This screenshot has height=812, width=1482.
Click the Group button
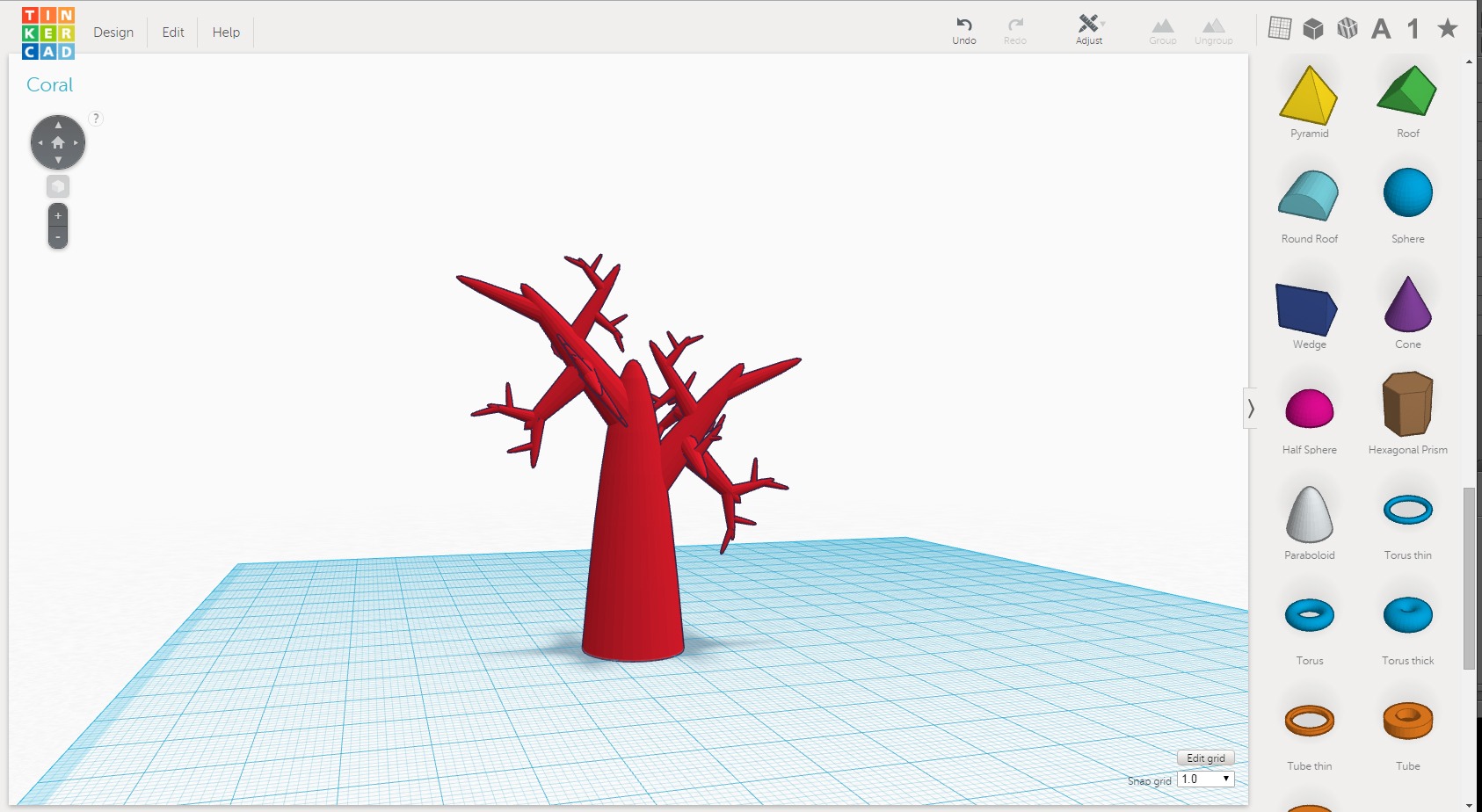pyautogui.click(x=1163, y=31)
